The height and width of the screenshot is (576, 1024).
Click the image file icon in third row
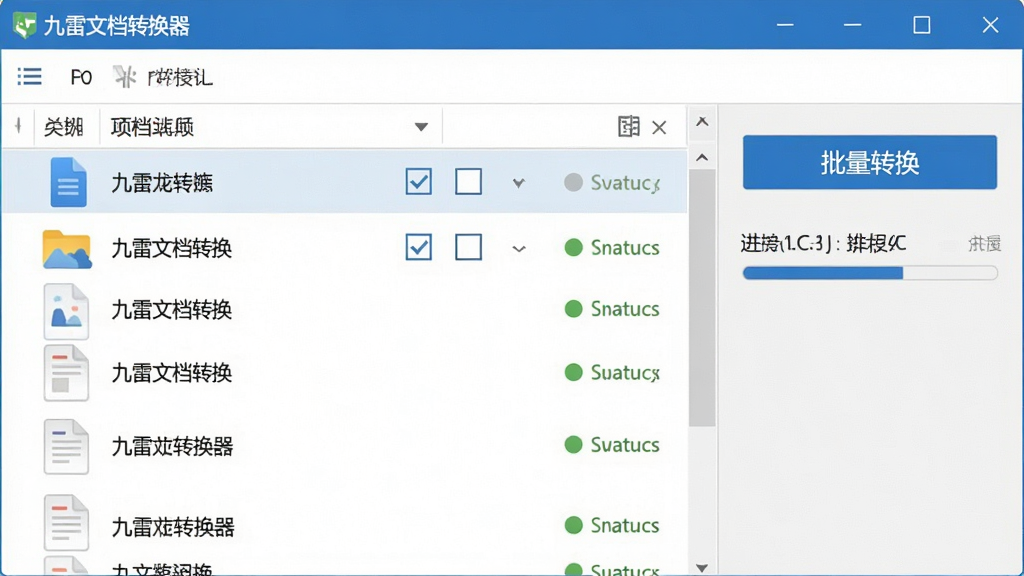66,312
